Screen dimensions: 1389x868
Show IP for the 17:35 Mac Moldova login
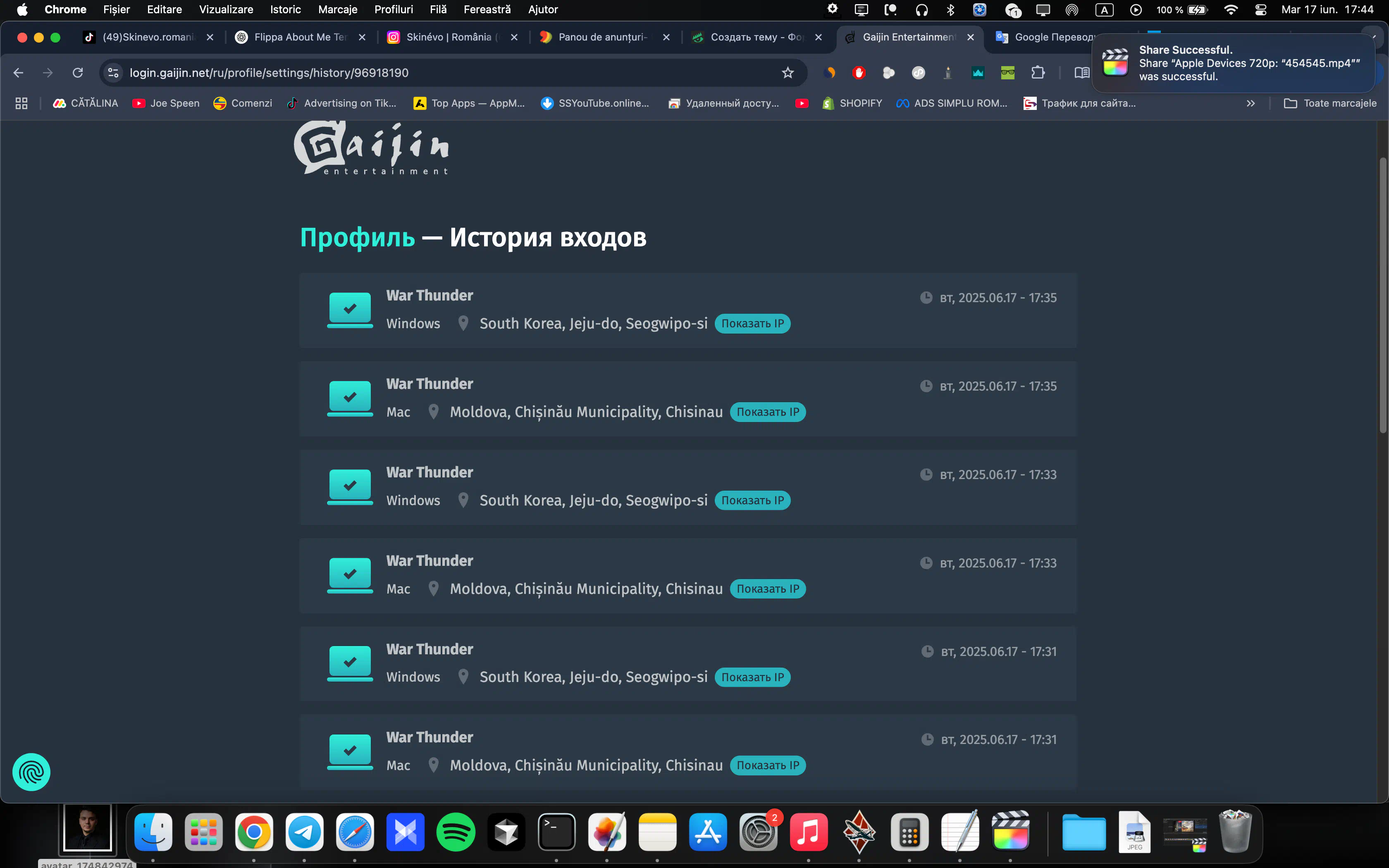point(767,412)
